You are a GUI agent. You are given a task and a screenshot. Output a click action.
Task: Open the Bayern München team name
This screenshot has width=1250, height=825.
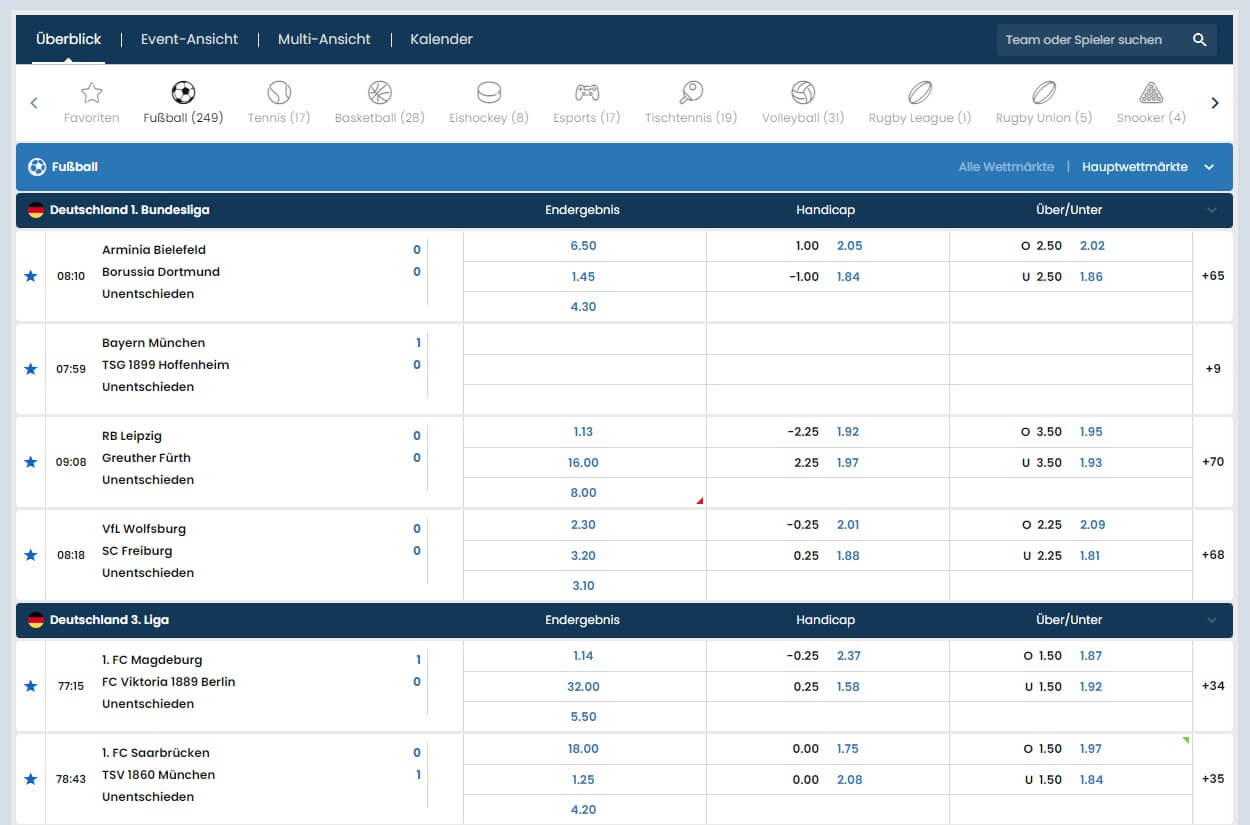153,343
